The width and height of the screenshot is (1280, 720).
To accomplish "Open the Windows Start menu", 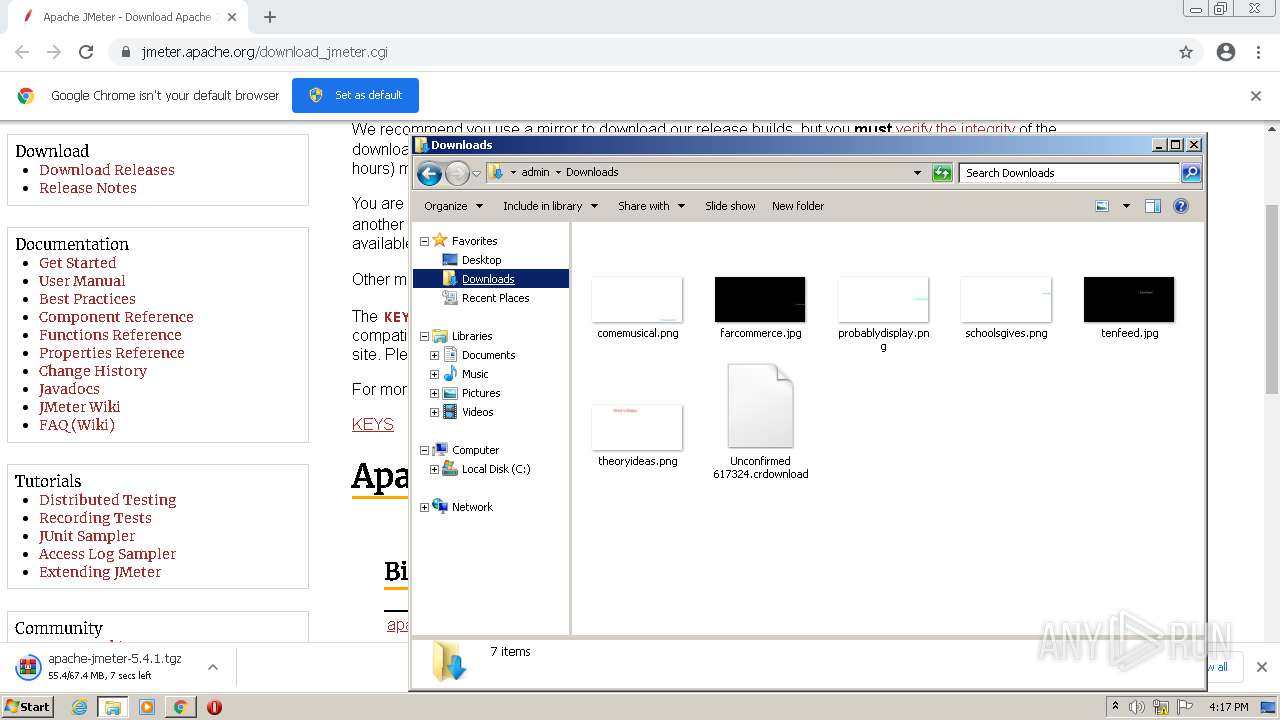I will click(27, 707).
